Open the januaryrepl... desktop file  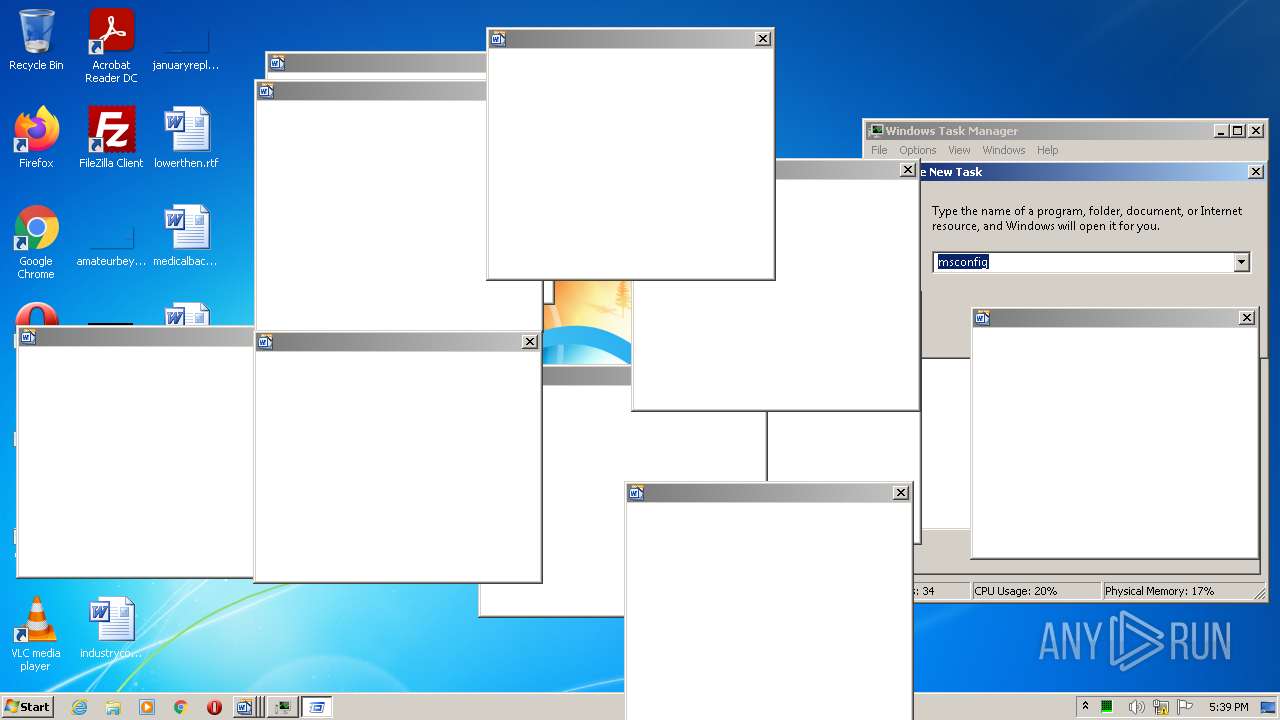pyautogui.click(x=186, y=46)
